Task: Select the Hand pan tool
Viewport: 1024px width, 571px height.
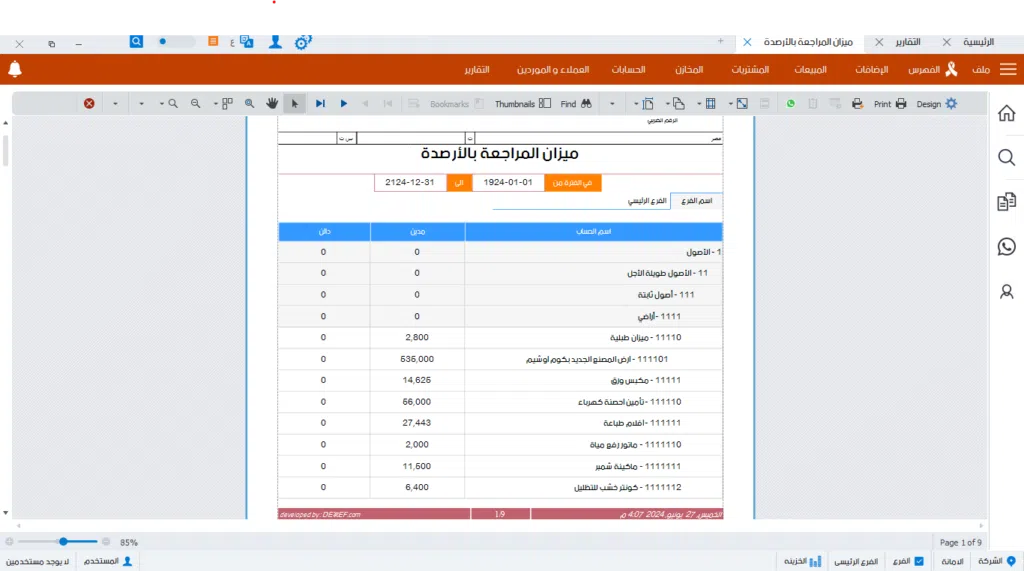Action: (272, 103)
